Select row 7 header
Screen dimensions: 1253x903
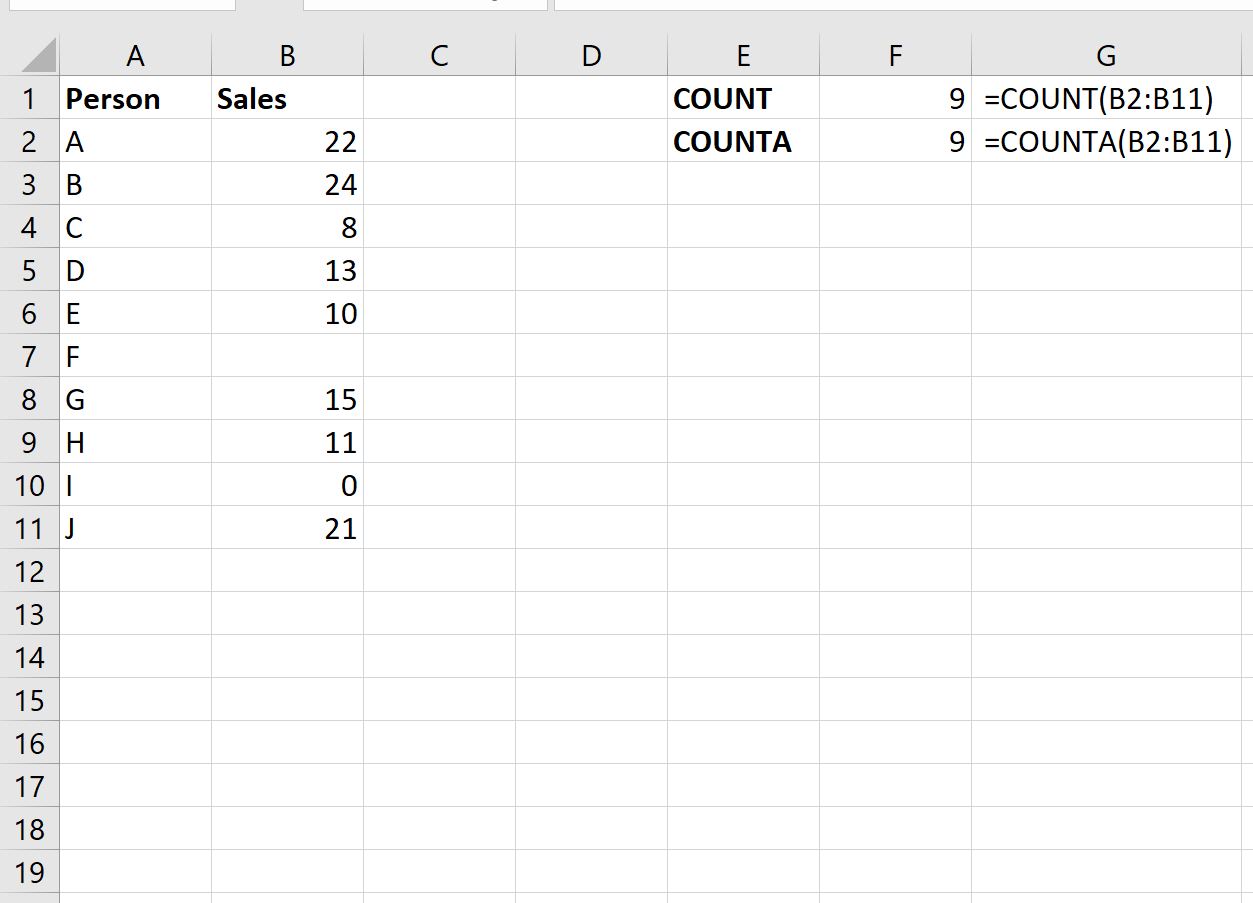tap(29, 357)
